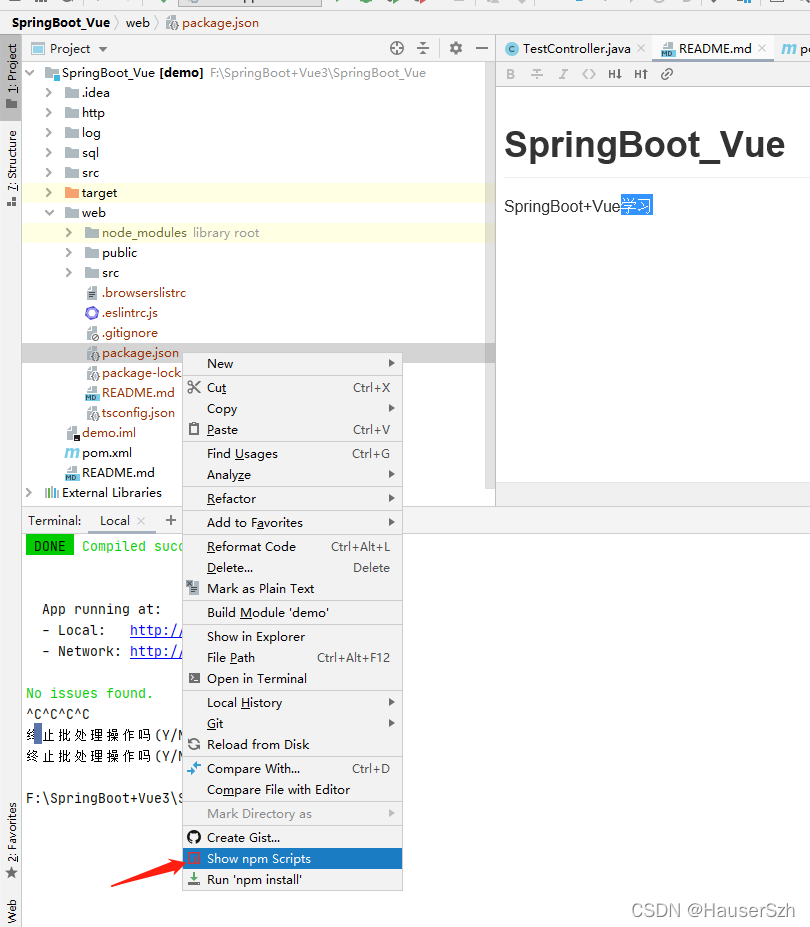
Task: Open the 2: Favorites tool window button
Action: tap(11, 840)
